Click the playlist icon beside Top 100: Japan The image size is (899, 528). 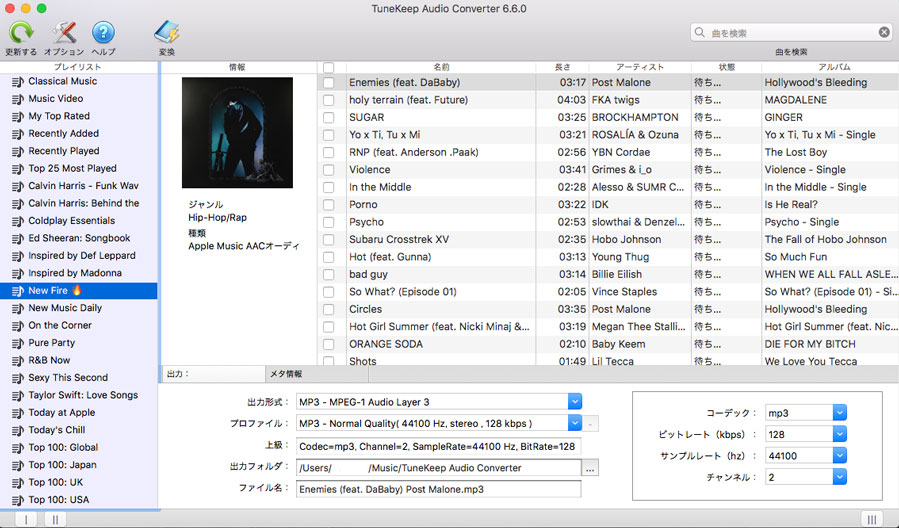(18, 466)
